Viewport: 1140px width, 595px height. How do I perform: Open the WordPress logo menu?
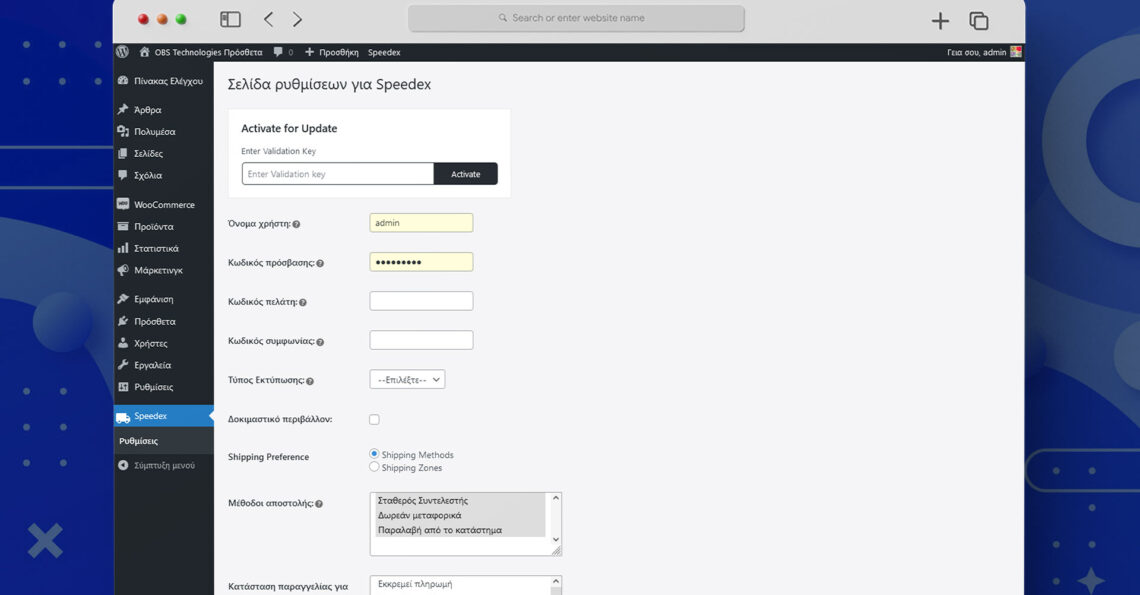coord(122,52)
